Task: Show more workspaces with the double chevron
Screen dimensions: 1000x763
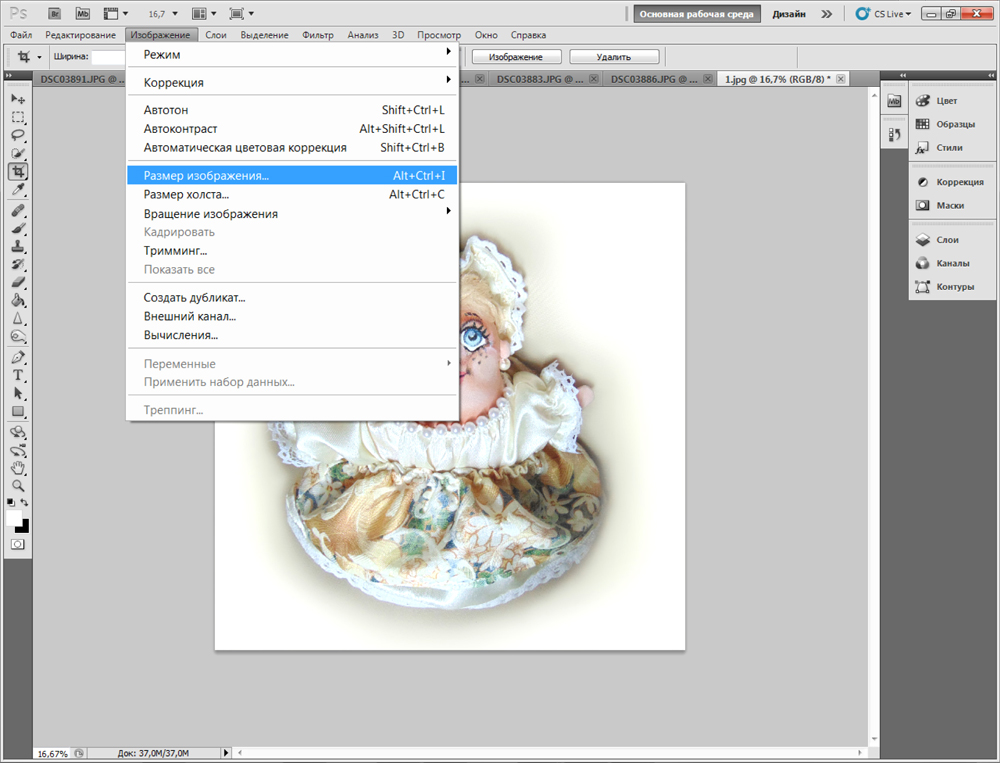Action: [x=827, y=13]
